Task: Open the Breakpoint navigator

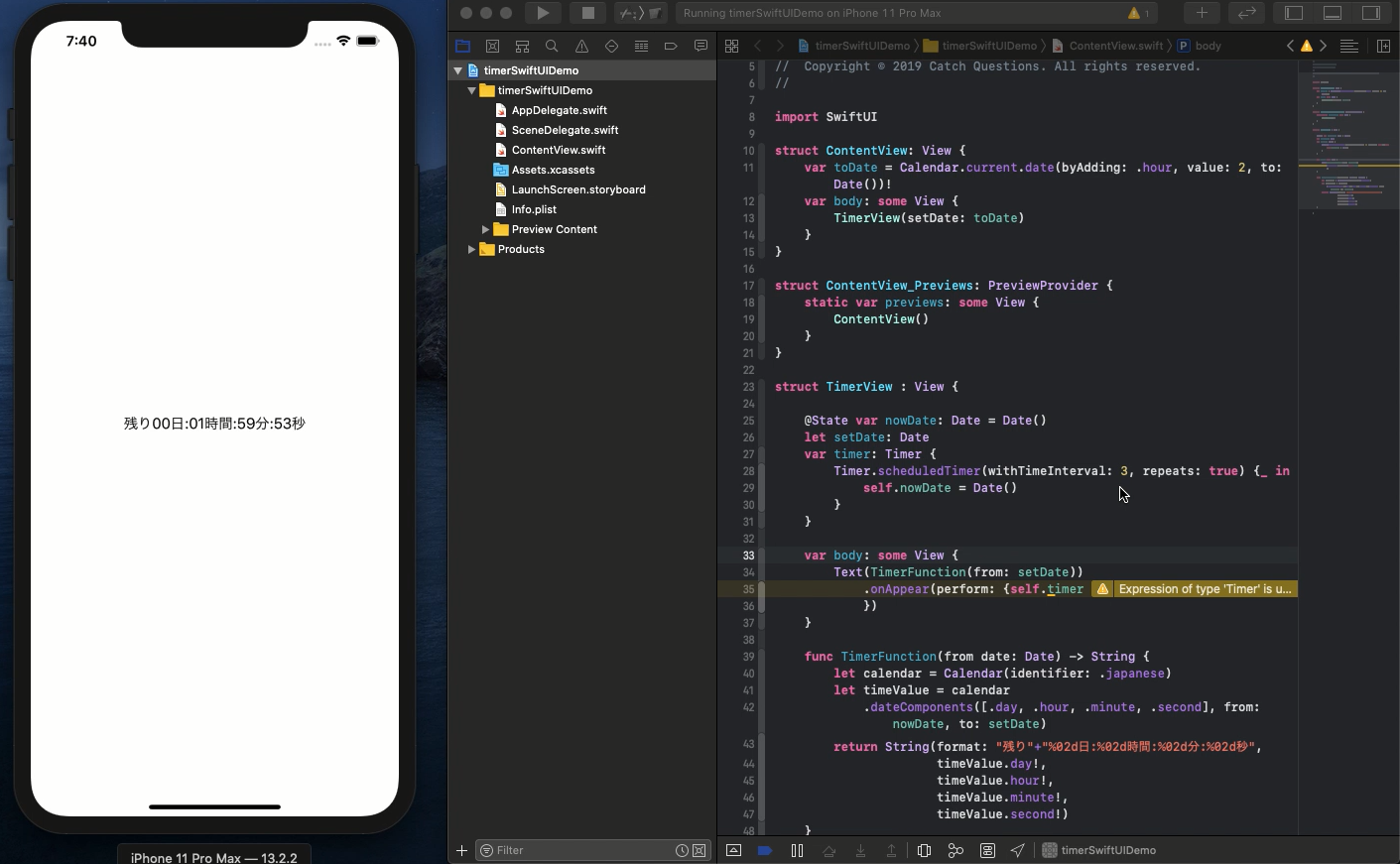Action: pos(672,46)
